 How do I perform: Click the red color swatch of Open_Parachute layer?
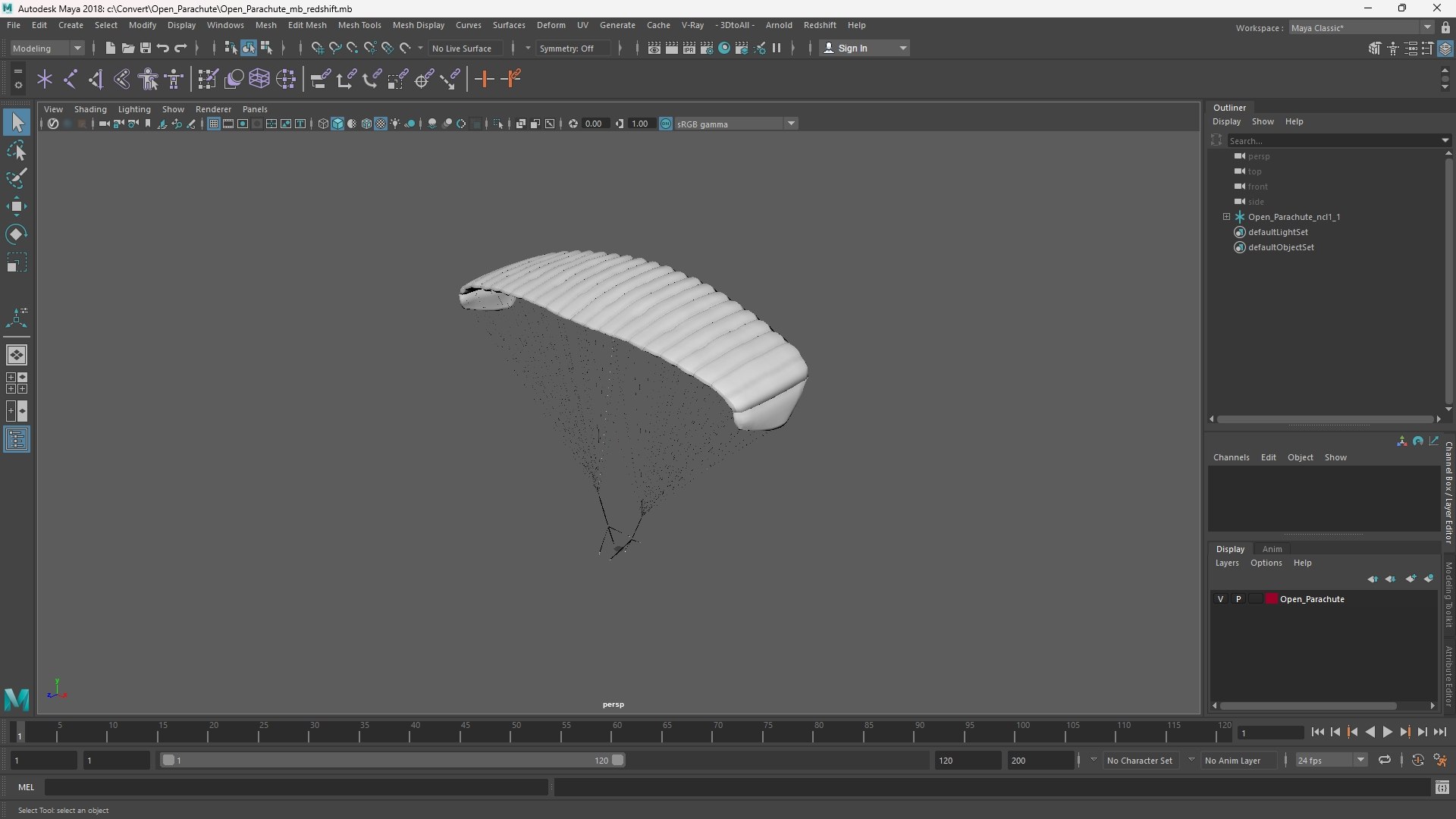(x=1272, y=599)
